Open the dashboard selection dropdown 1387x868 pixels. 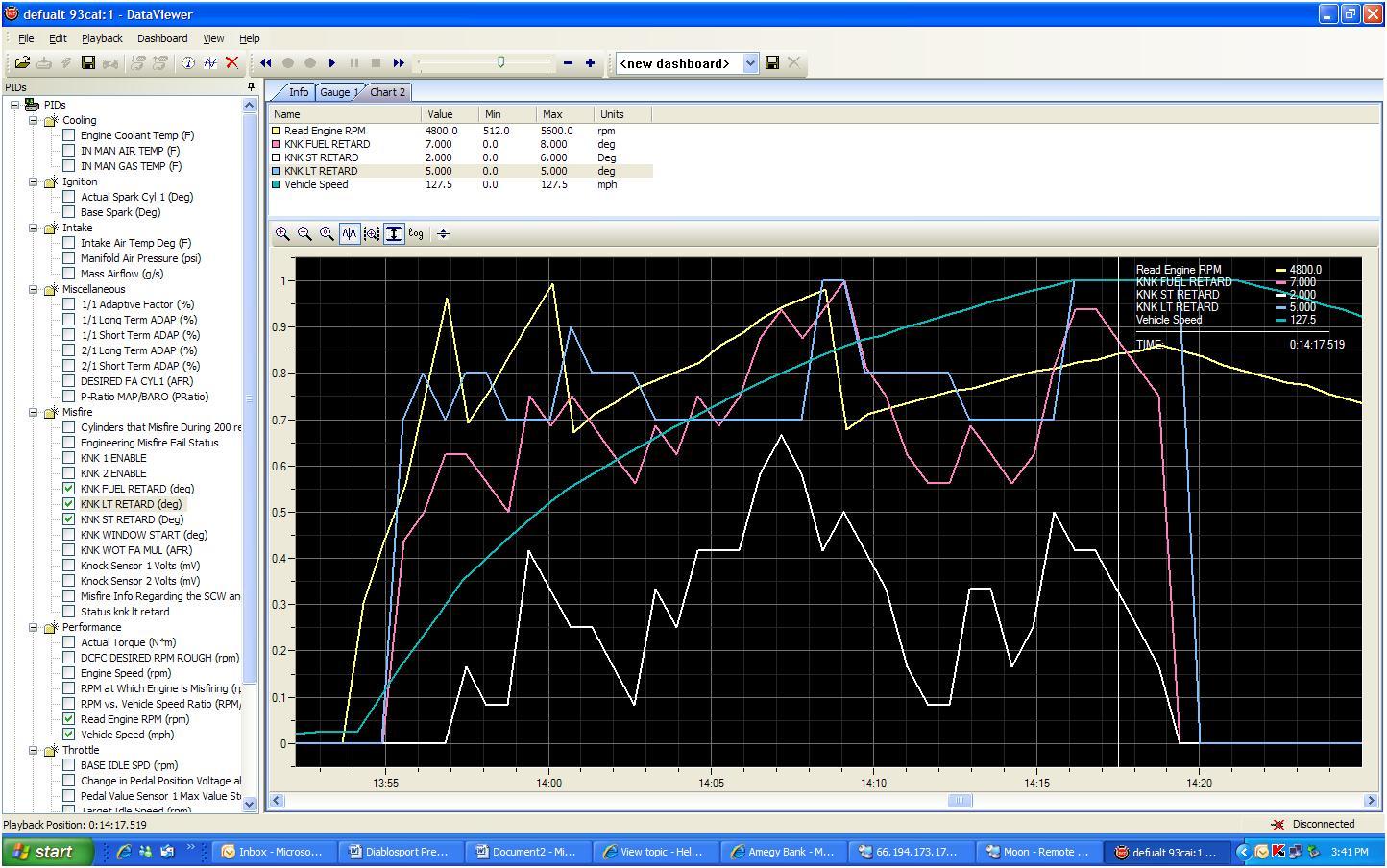tap(750, 63)
